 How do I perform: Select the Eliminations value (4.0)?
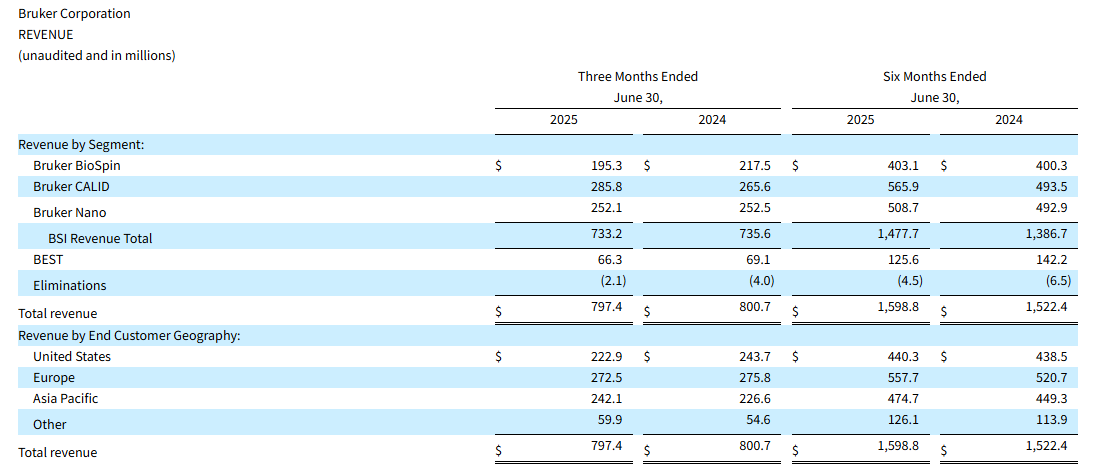tap(761, 280)
